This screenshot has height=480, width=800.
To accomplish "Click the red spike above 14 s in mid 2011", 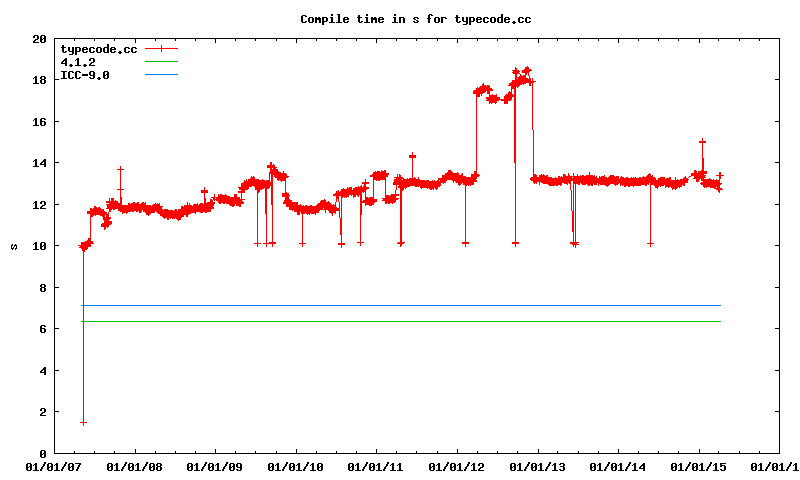I will (x=412, y=156).
